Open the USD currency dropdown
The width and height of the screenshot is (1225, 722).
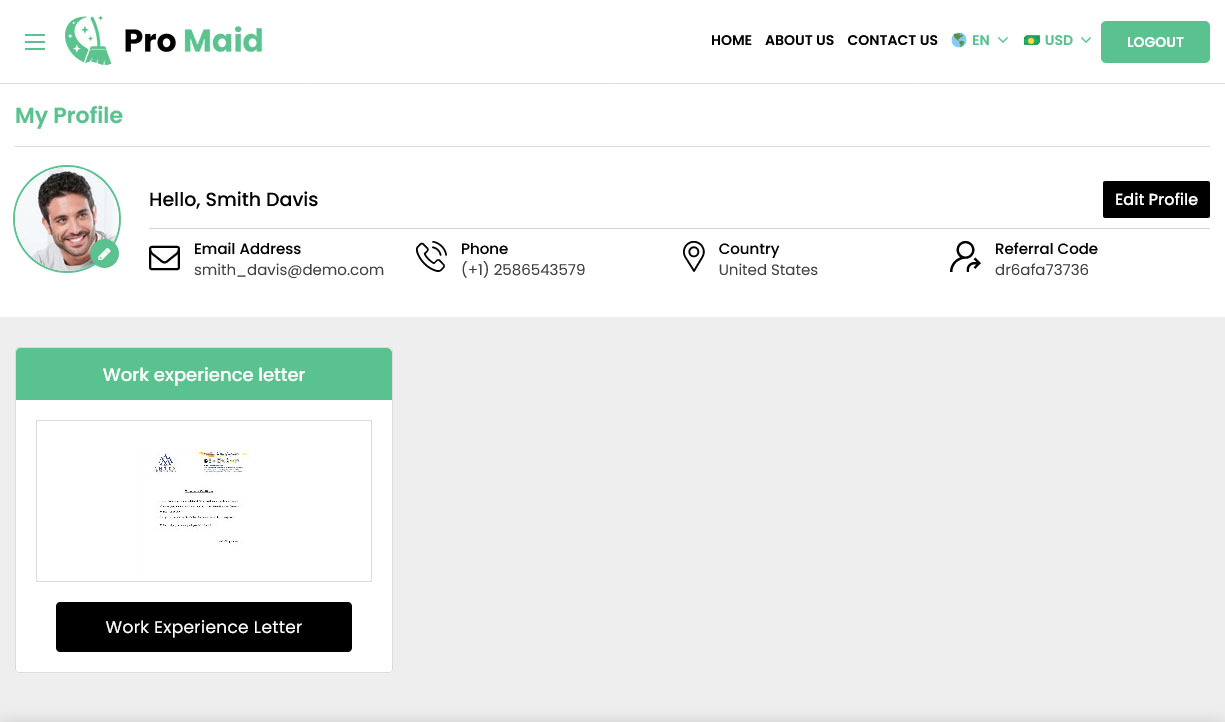click(1057, 40)
